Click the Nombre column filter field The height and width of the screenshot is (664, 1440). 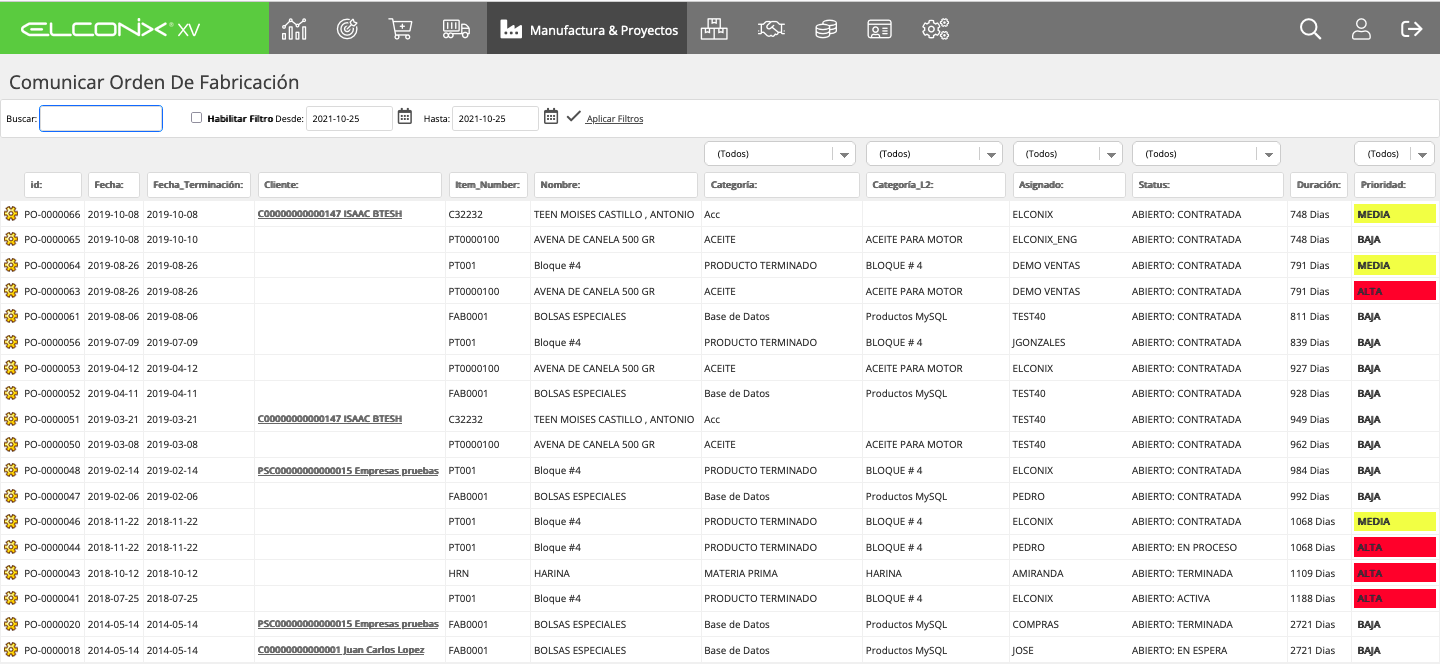tap(616, 185)
